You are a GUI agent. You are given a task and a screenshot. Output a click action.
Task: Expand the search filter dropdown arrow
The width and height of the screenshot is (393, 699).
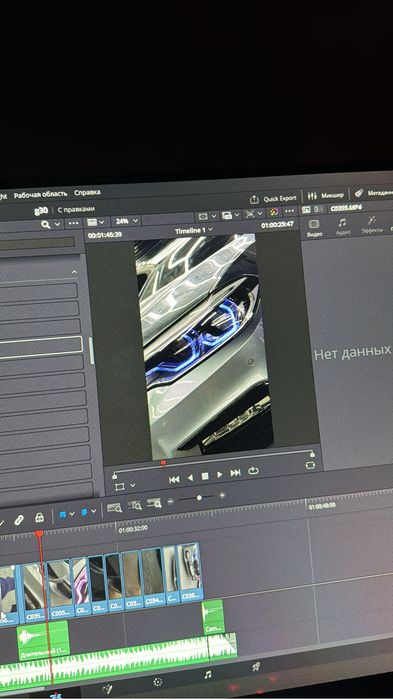coord(57,224)
